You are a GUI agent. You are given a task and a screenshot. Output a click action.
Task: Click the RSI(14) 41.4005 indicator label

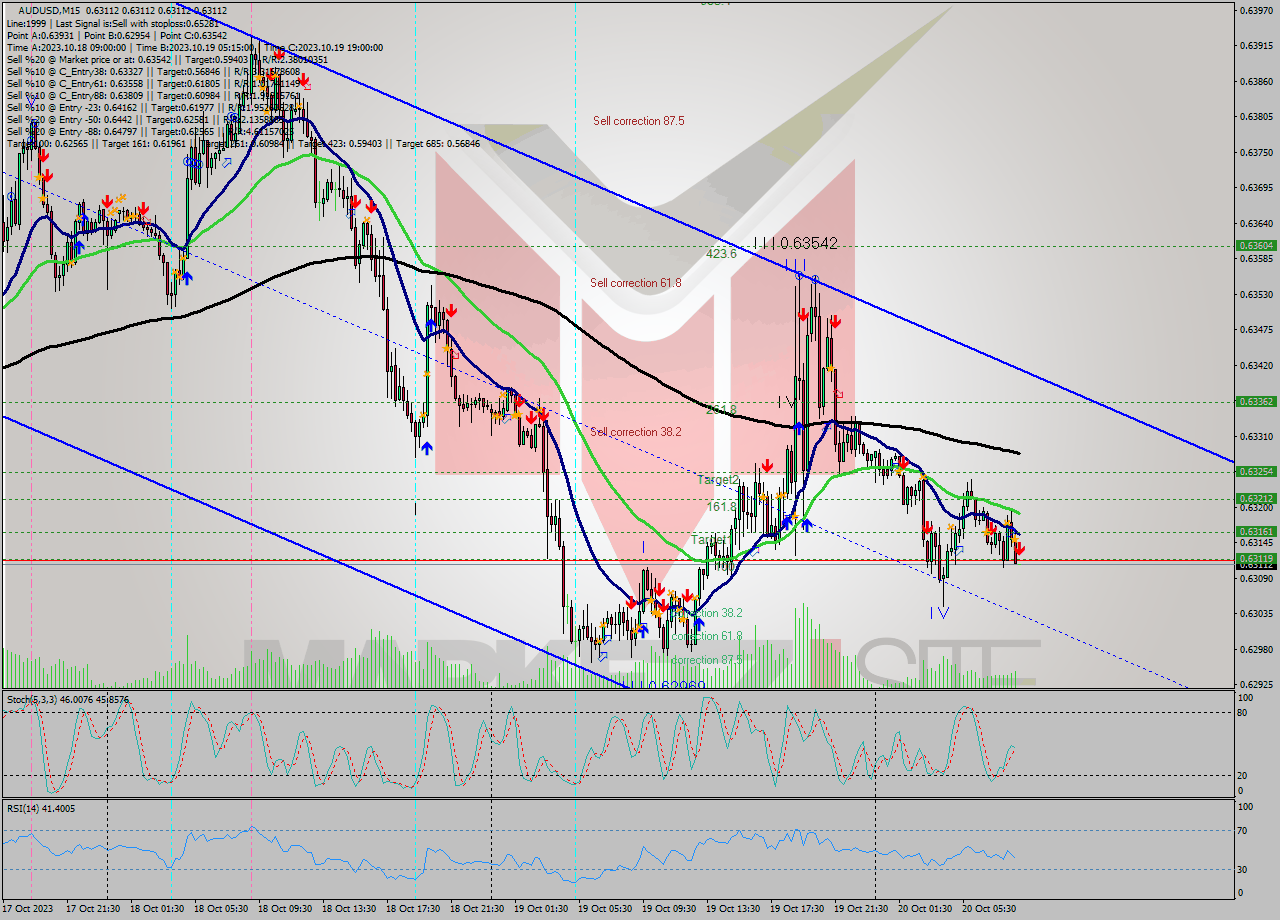[41, 808]
